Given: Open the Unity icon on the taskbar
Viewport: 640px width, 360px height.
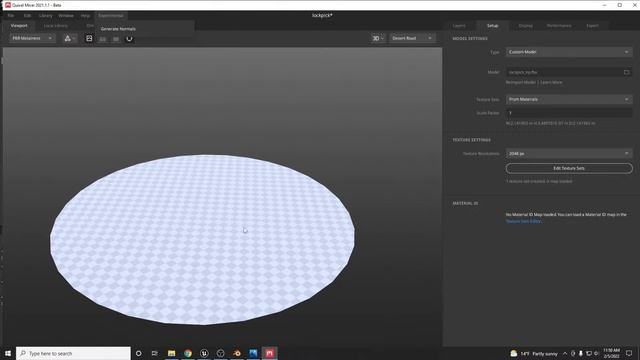Looking at the screenshot, I should [220, 353].
